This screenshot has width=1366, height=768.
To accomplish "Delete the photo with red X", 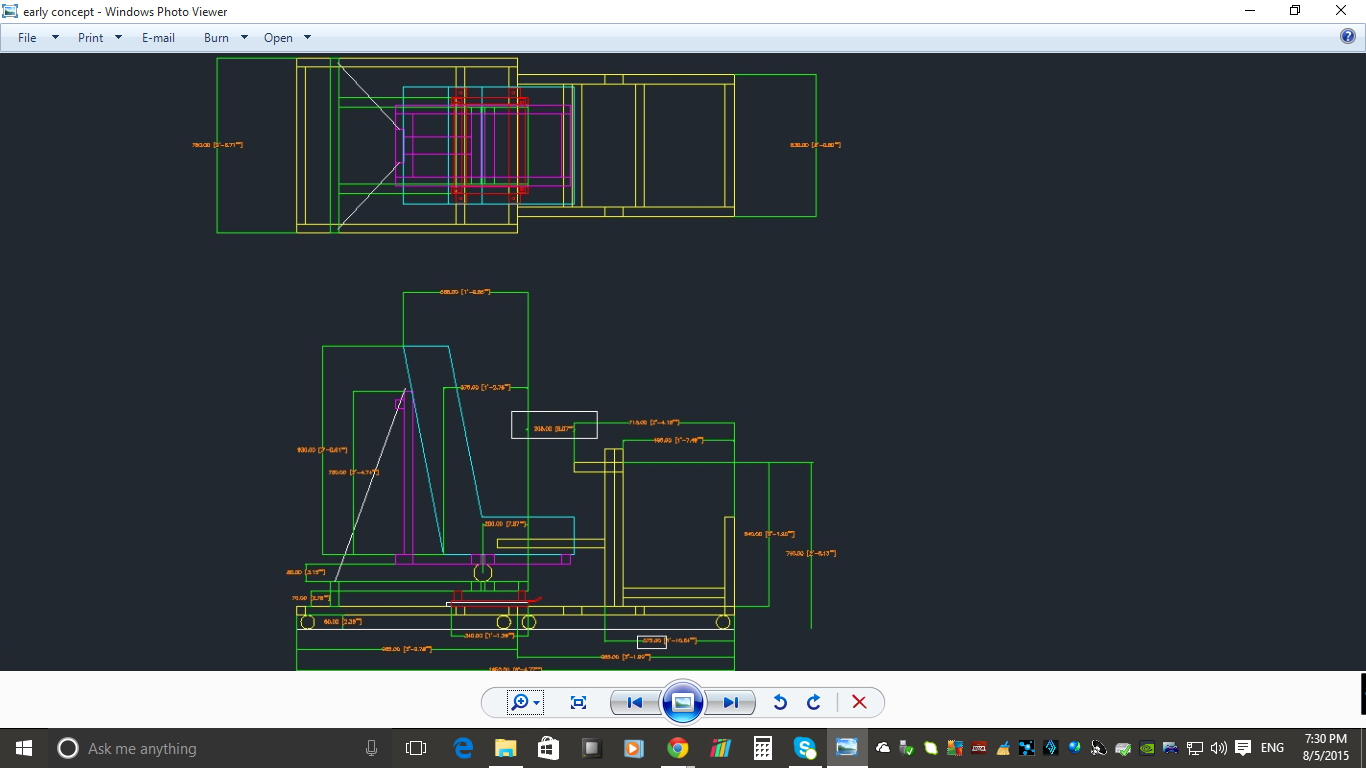I will click(x=859, y=702).
